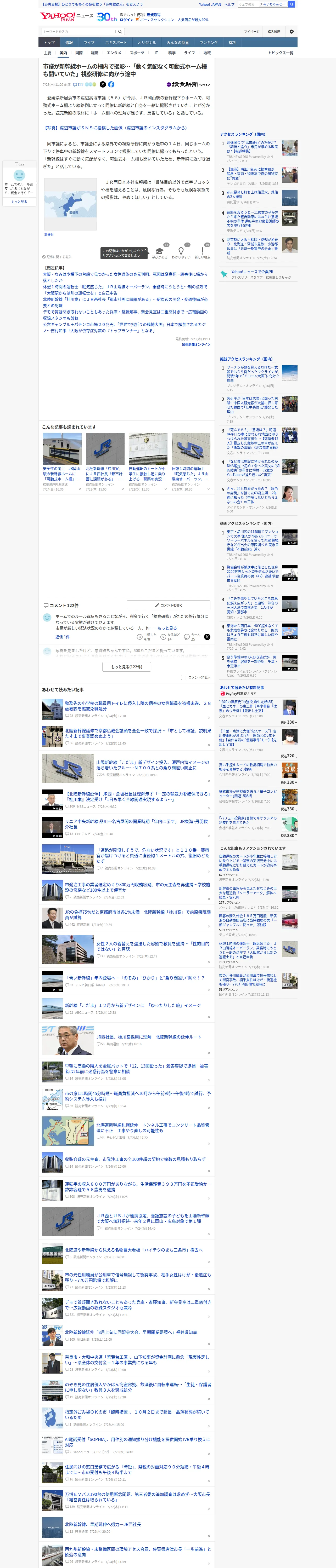Viewport: 336px width, 1568px height.
Task: Select the エンタメ category
Action: pyautogui.click(x=114, y=53)
